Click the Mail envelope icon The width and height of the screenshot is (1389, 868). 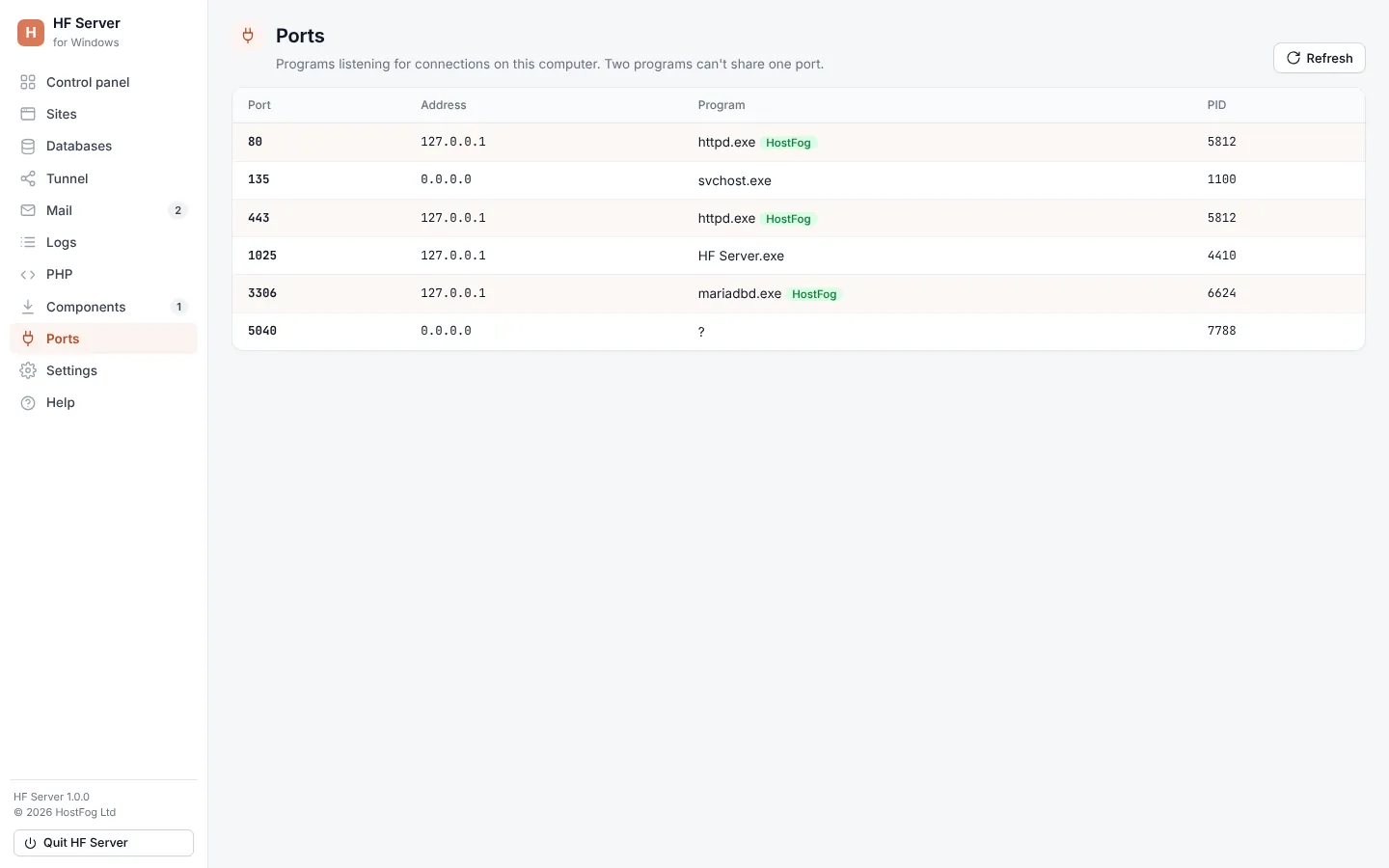click(x=28, y=210)
